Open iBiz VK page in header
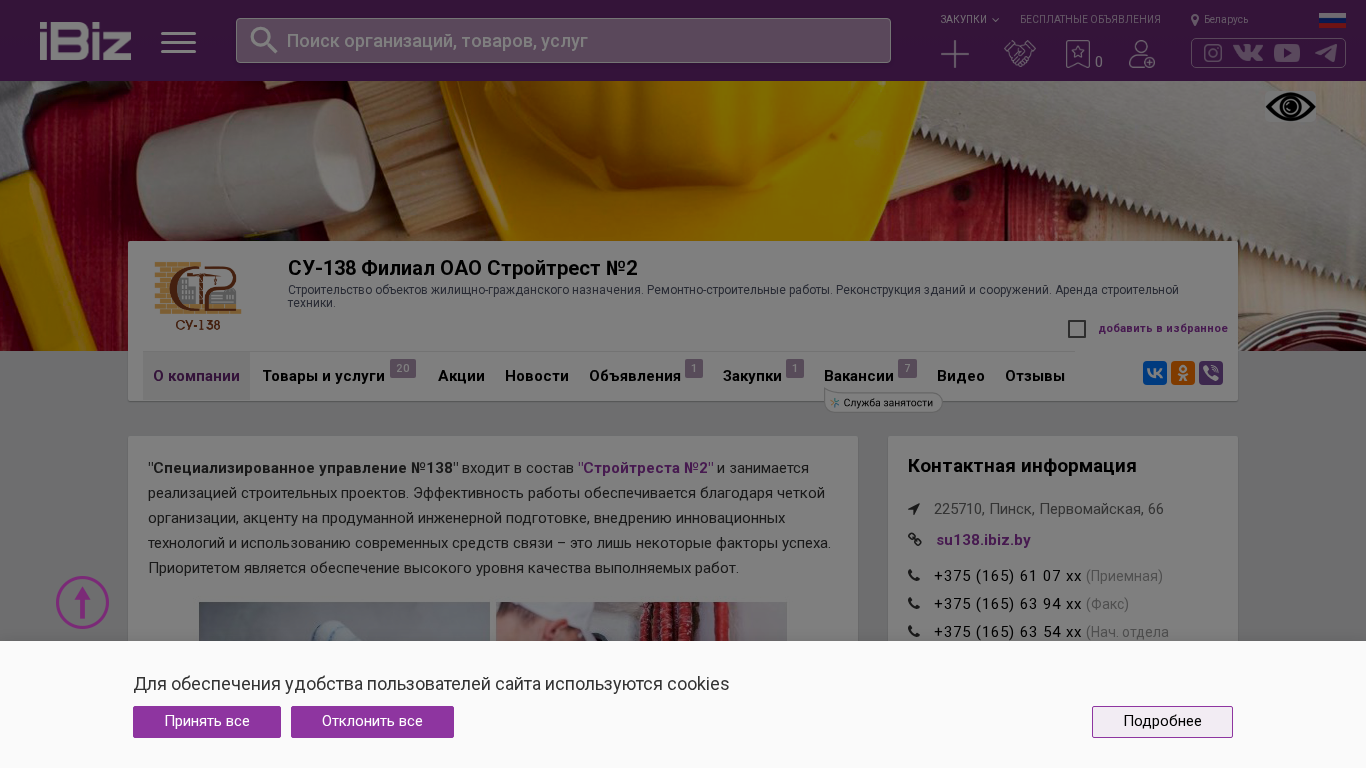 click(x=1248, y=53)
